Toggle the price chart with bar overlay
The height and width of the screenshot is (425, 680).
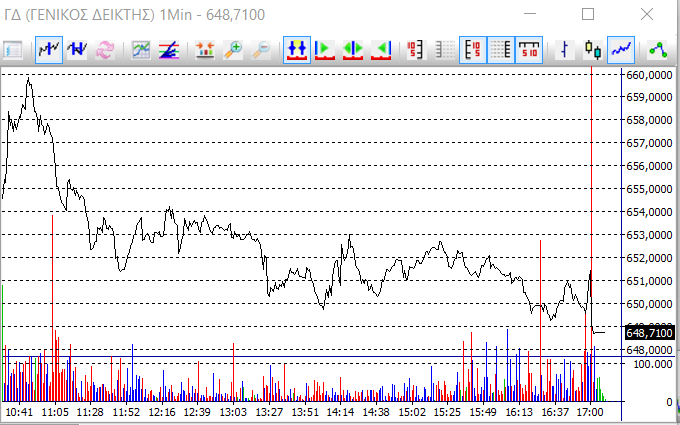(x=49, y=50)
